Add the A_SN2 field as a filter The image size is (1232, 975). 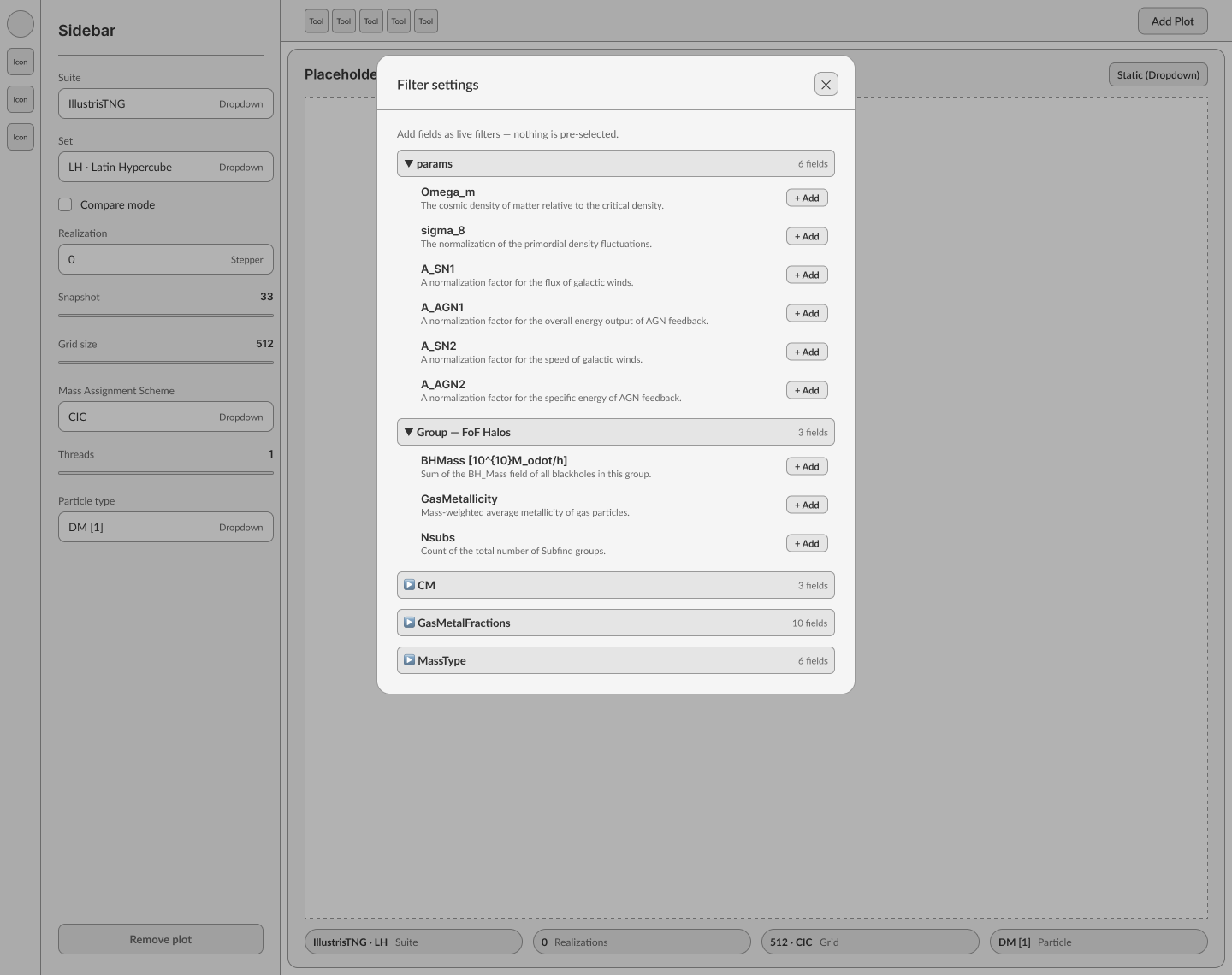807,352
